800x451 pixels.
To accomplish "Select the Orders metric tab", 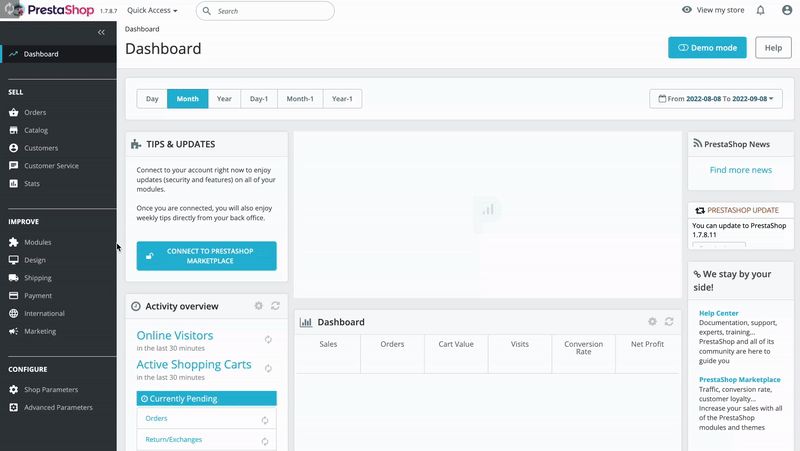I will click(392, 354).
